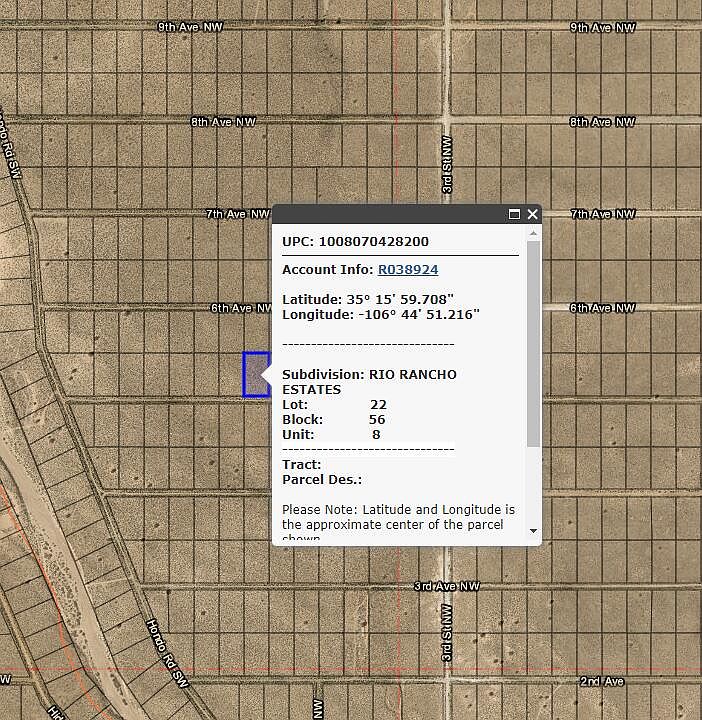Viewport: 702px width, 720px height.
Task: Open account link R038924
Action: coord(407,270)
